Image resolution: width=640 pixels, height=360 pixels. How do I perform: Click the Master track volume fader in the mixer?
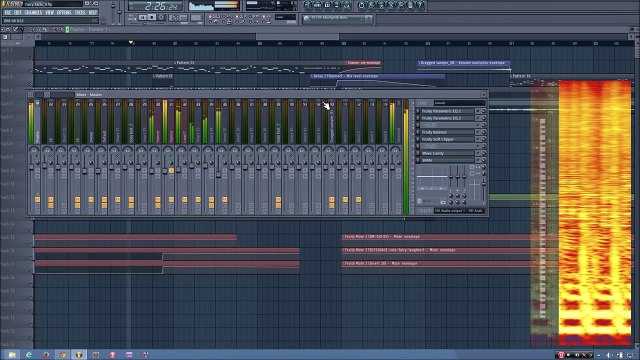coord(31,167)
